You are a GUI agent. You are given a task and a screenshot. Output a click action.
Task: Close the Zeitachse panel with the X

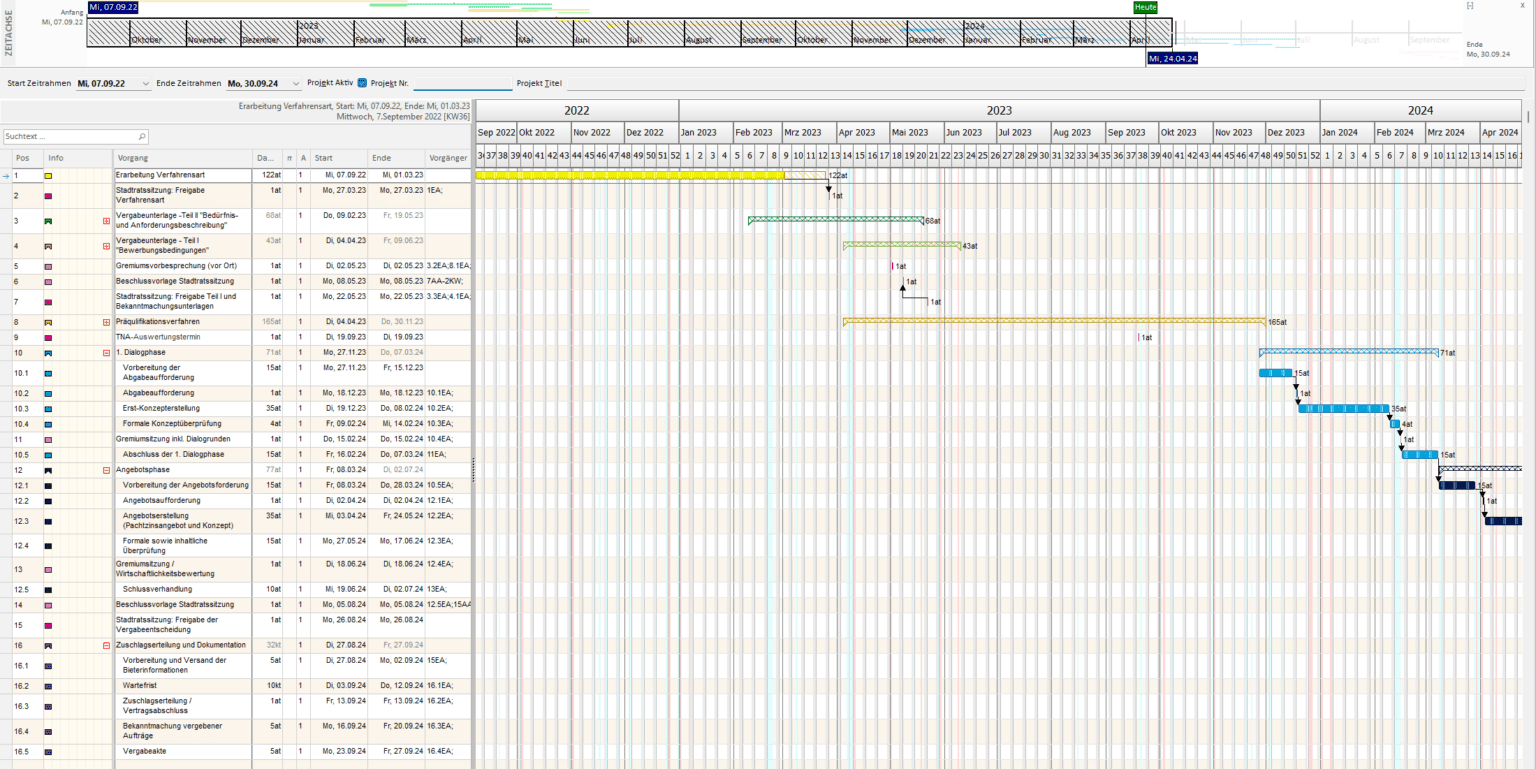pyautogui.click(x=1523, y=6)
